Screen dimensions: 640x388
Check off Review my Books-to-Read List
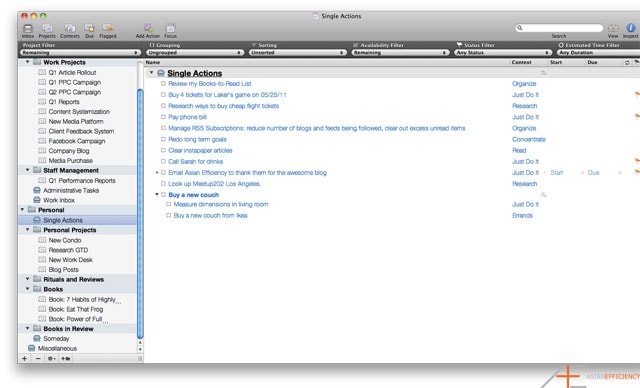pos(163,83)
